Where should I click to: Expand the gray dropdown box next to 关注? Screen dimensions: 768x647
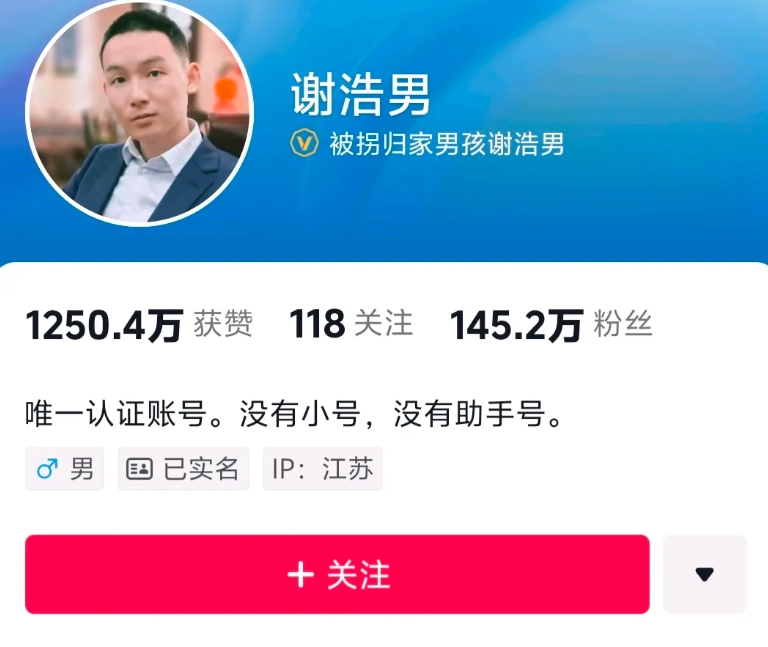[704, 574]
